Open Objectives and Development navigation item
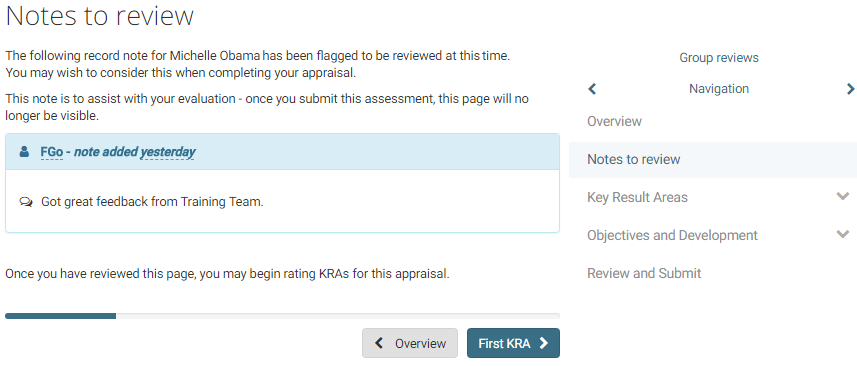Image resolution: width=857 pixels, height=366 pixels. 672,235
